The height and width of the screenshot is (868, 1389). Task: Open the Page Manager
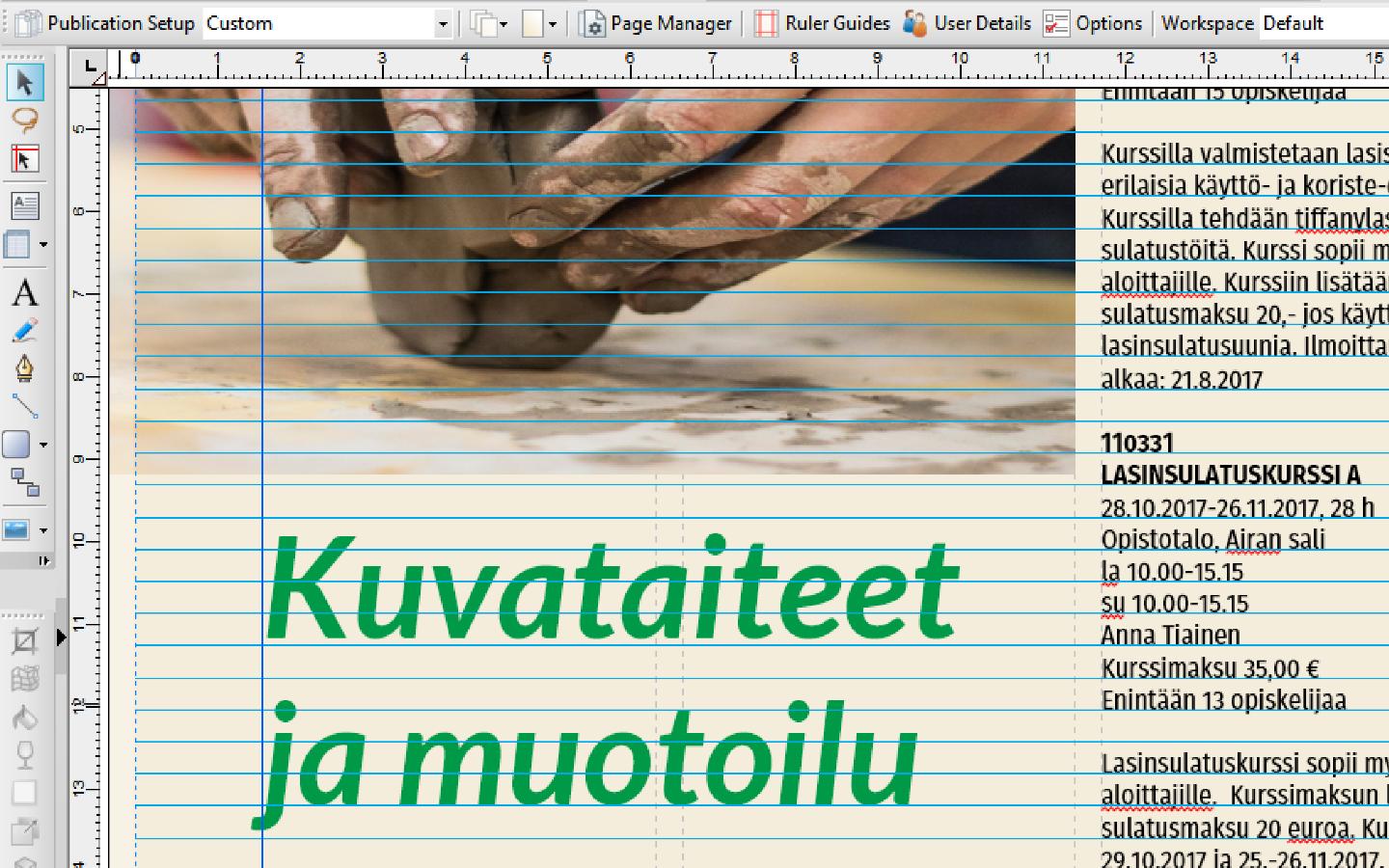pyautogui.click(x=656, y=23)
